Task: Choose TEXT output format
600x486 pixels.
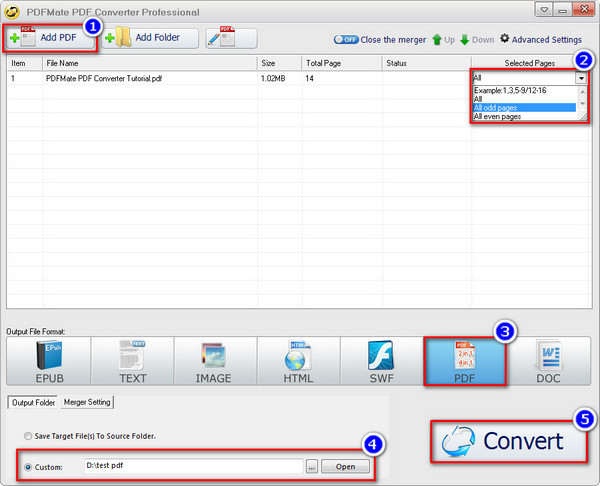Action: pos(132,361)
